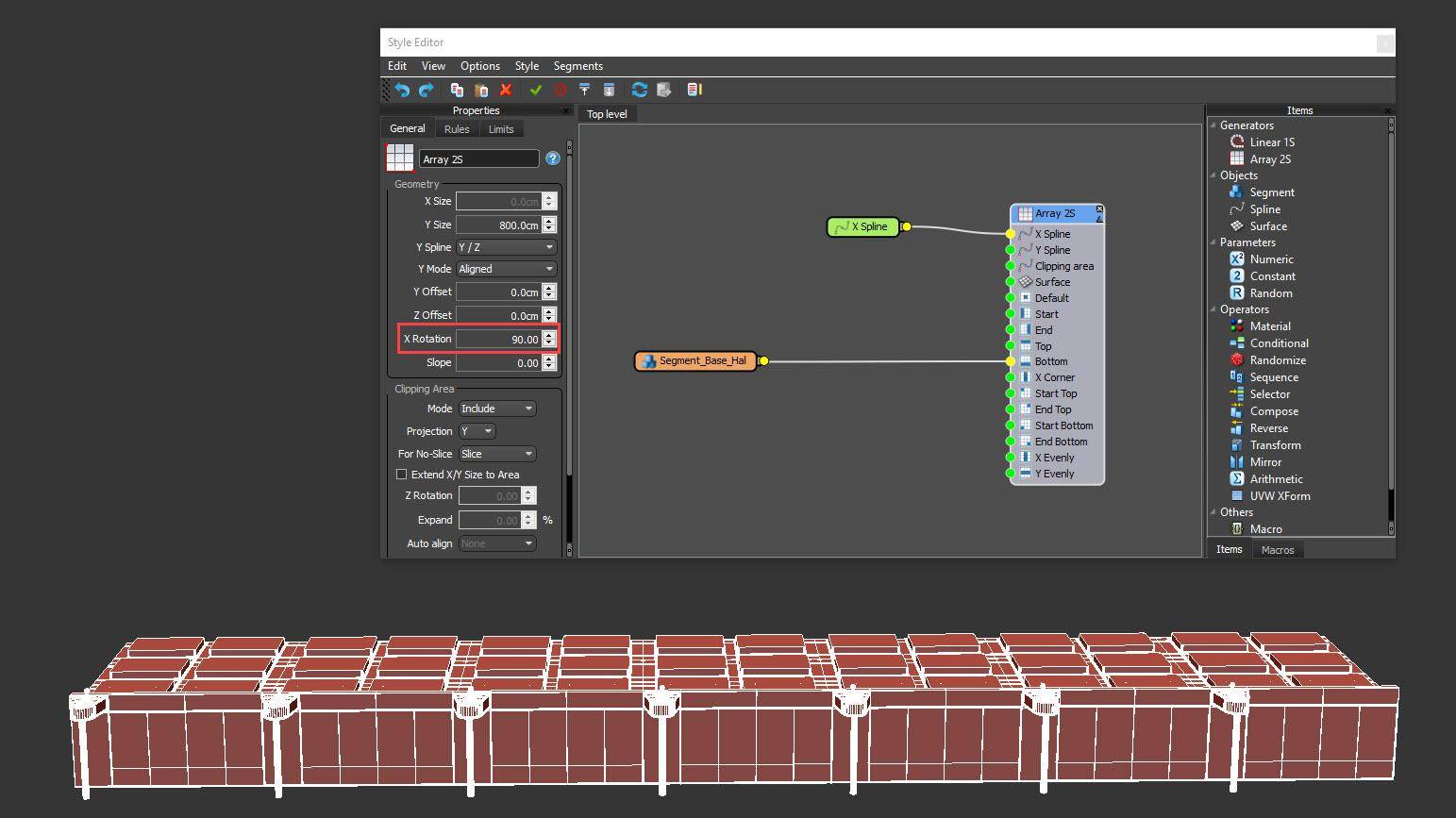Switch to the Rules tab in Properties

tap(457, 128)
